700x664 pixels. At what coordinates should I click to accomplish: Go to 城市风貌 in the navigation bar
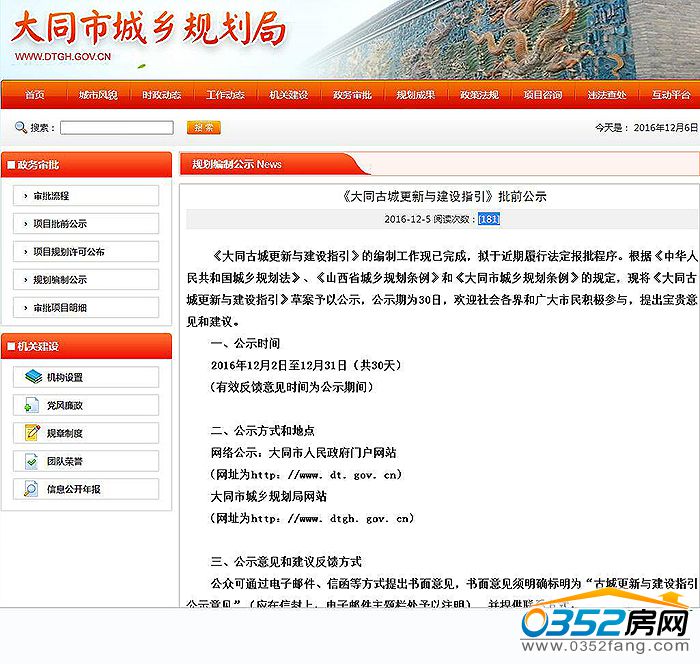98,95
